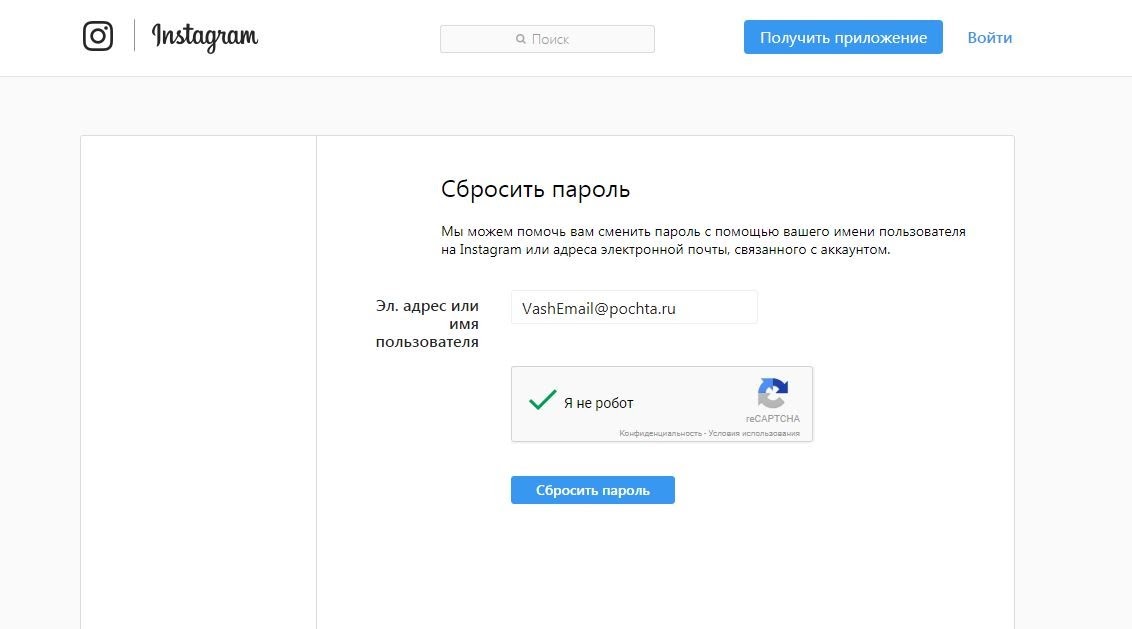Image resolution: width=1132 pixels, height=629 pixels.
Task: Click the Я не робот label text
Action: pos(598,403)
